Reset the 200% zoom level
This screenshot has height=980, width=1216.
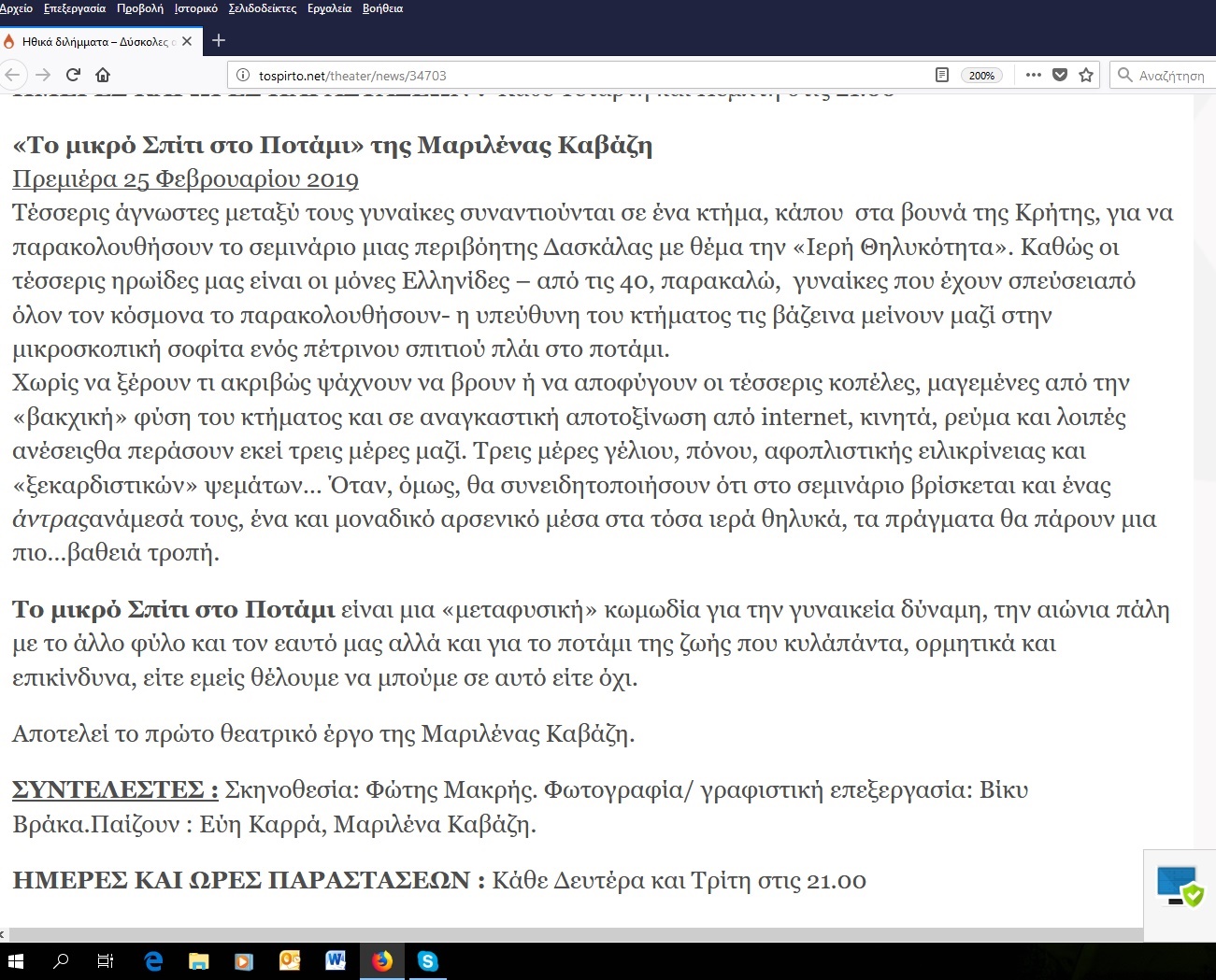coord(981,76)
